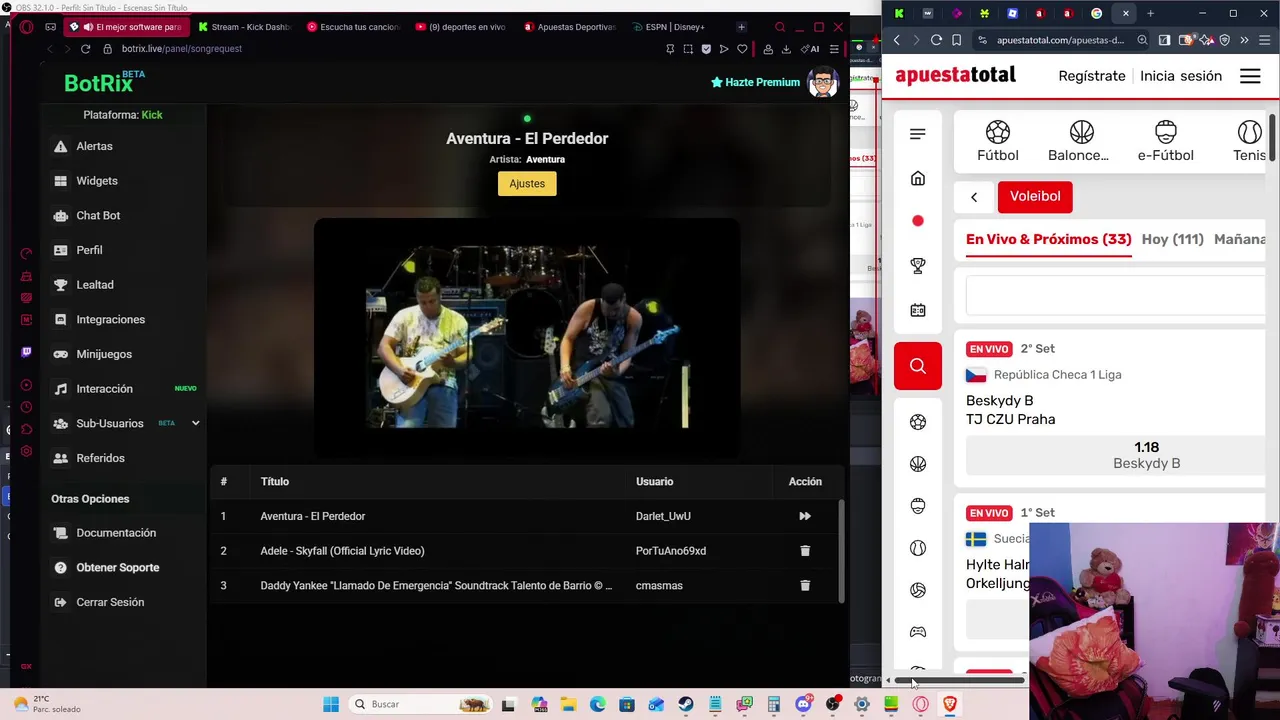Open Integraciones in the sidebar
The image size is (1280, 720).
click(110, 319)
